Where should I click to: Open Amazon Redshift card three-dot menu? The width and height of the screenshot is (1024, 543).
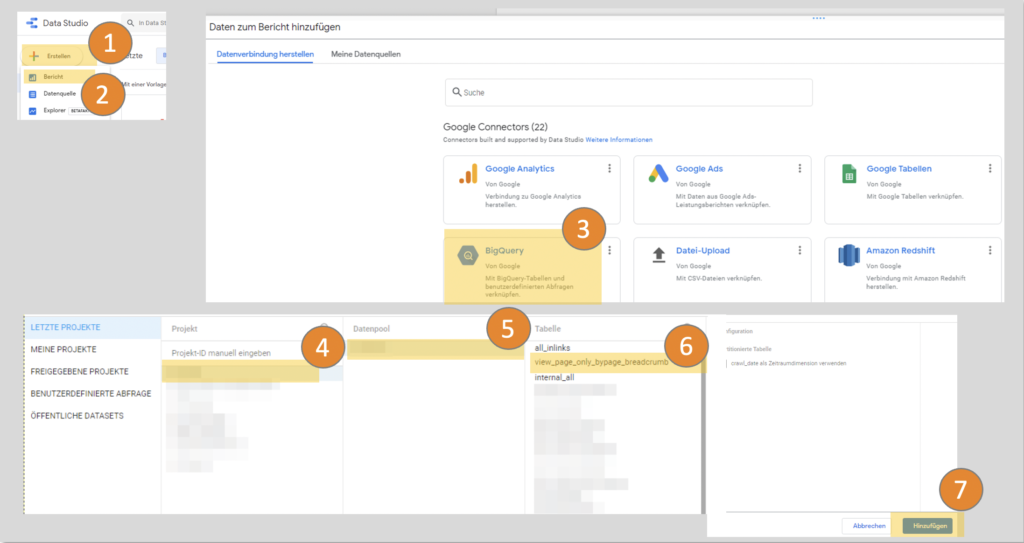click(x=990, y=250)
